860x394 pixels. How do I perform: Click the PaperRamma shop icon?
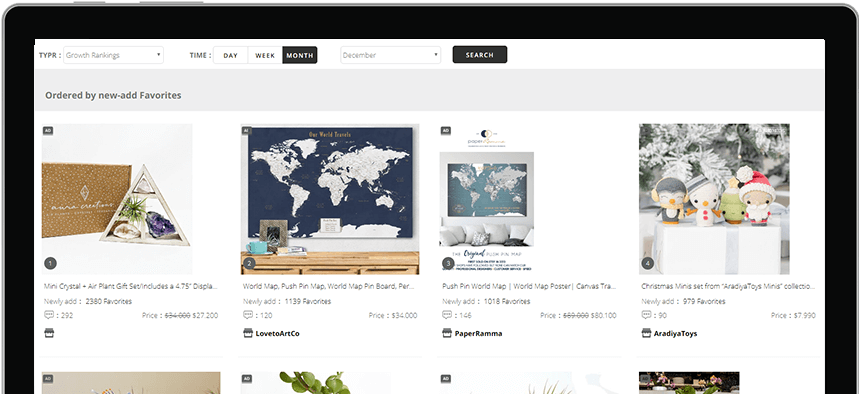coord(447,333)
